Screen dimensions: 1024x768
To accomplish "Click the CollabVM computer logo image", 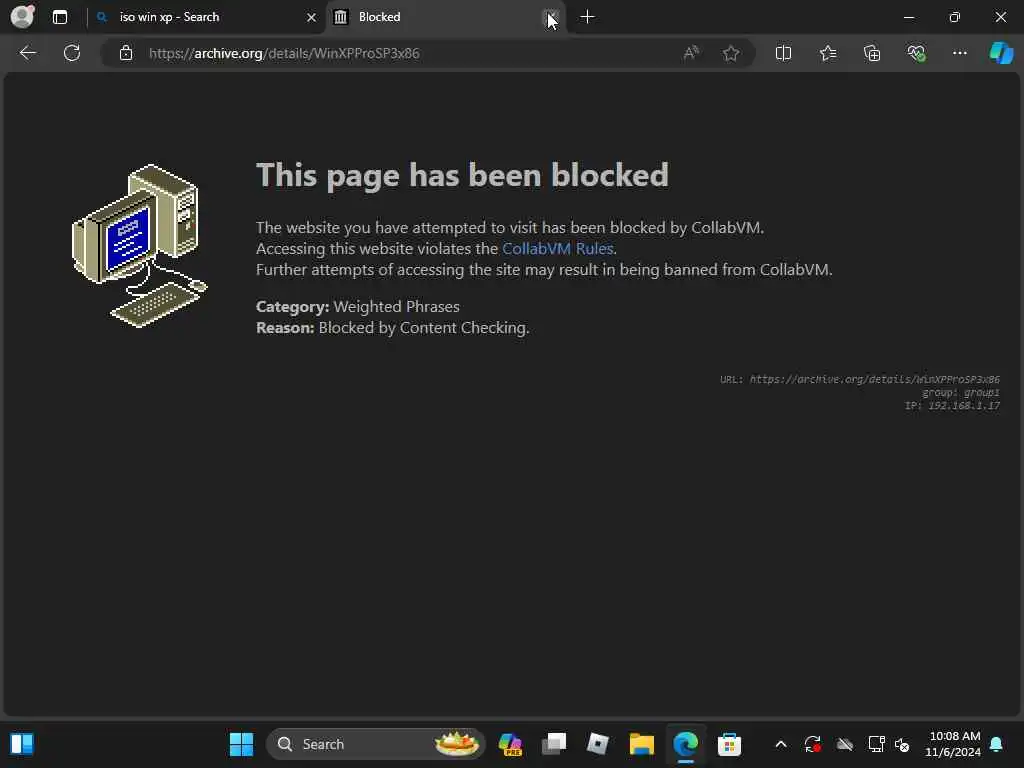I will click(139, 246).
